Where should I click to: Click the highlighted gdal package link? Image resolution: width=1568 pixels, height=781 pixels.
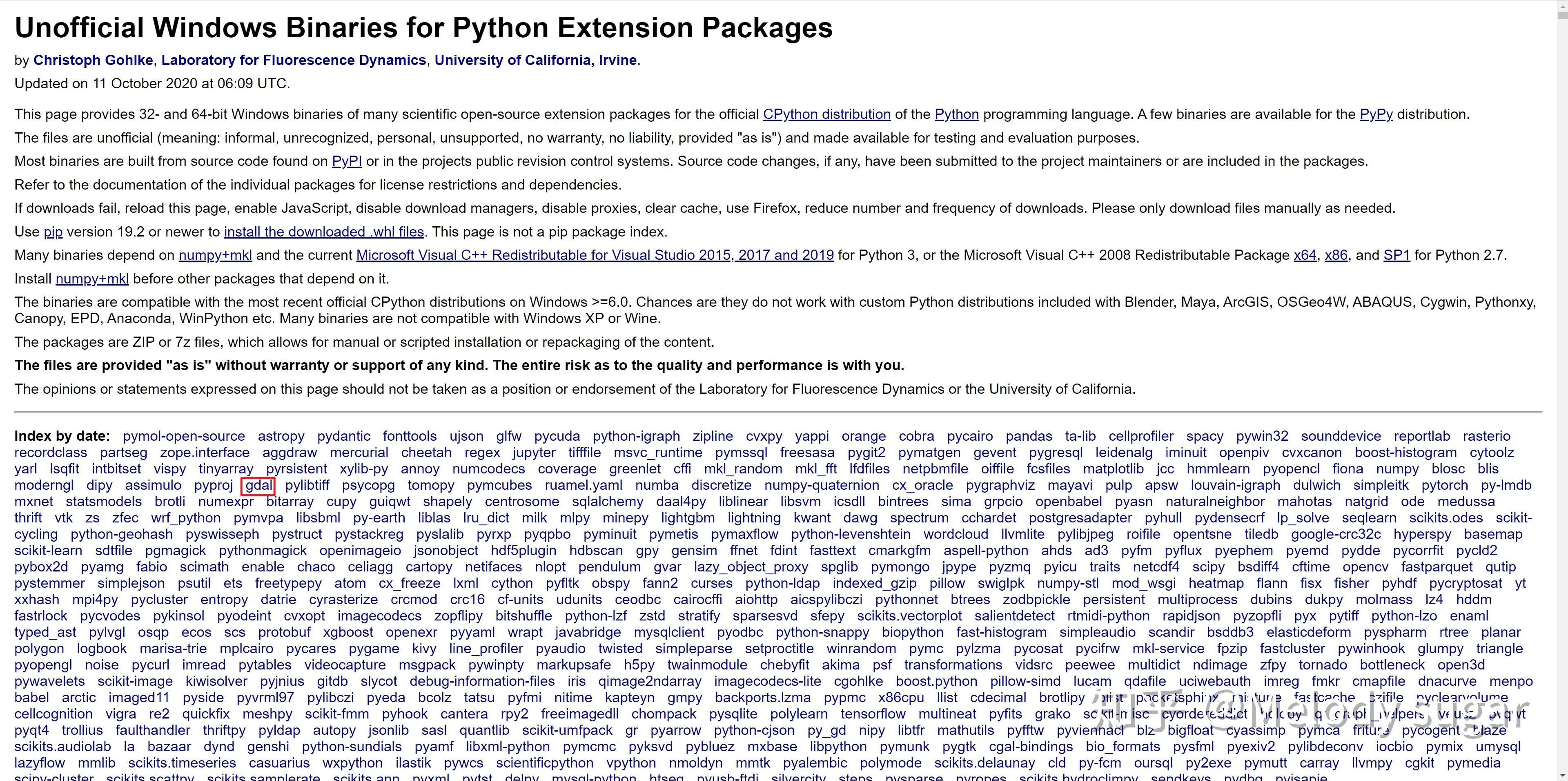click(259, 485)
